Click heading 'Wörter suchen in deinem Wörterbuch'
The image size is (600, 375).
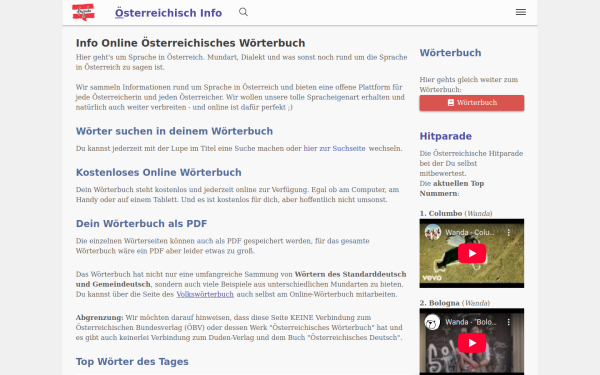pyautogui.click(x=174, y=131)
